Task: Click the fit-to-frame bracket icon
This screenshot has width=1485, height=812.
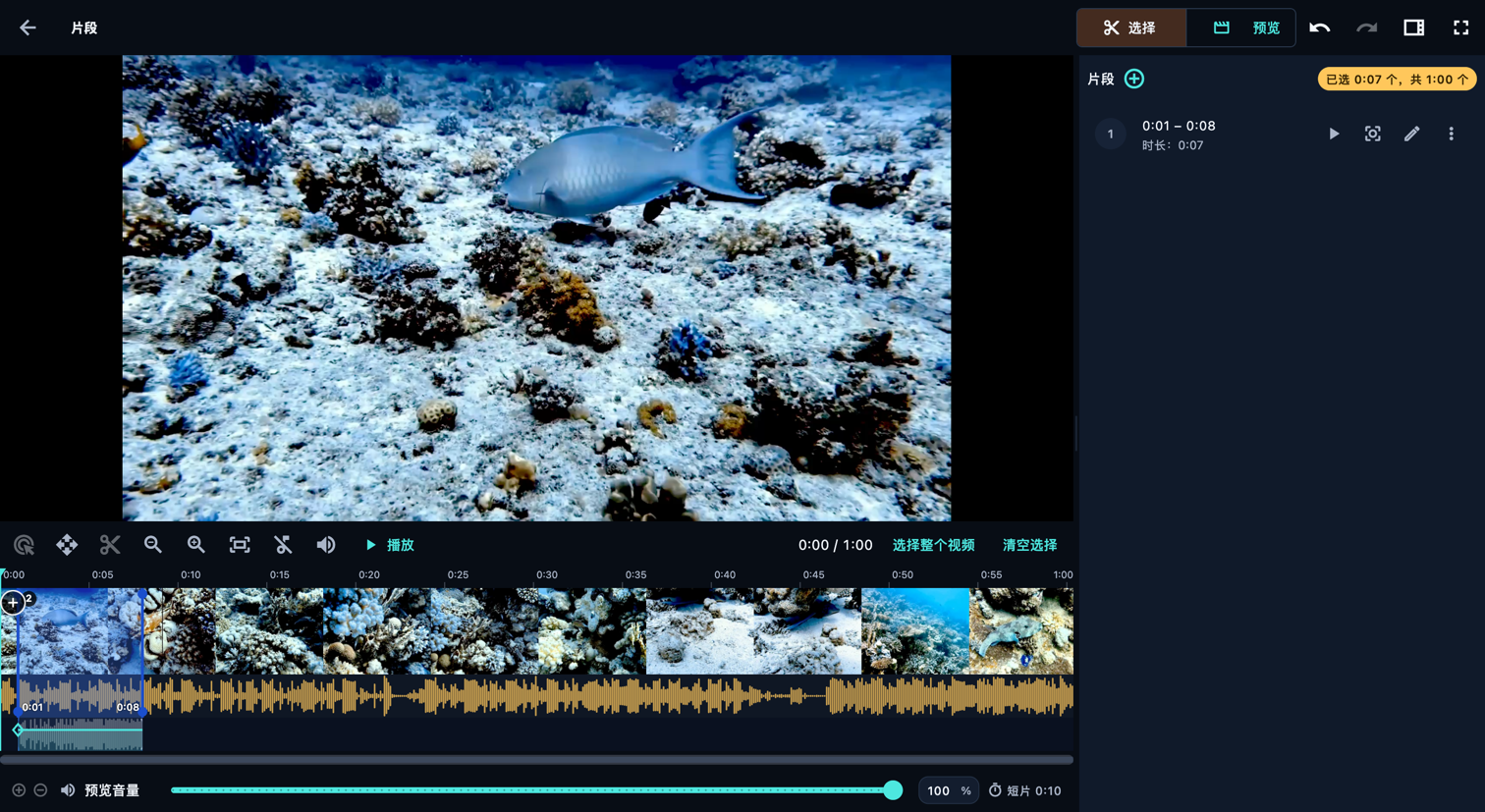Action: coord(240,545)
